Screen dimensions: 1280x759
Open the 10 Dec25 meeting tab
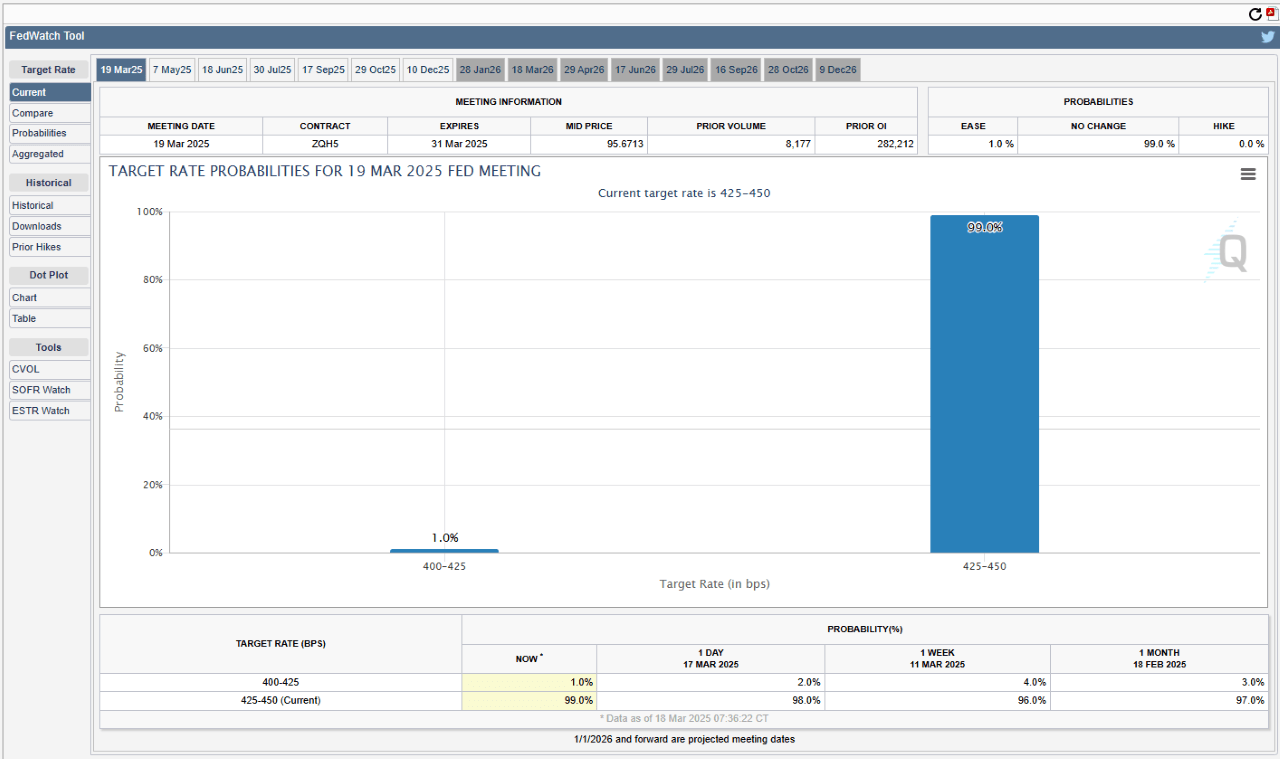coord(428,70)
